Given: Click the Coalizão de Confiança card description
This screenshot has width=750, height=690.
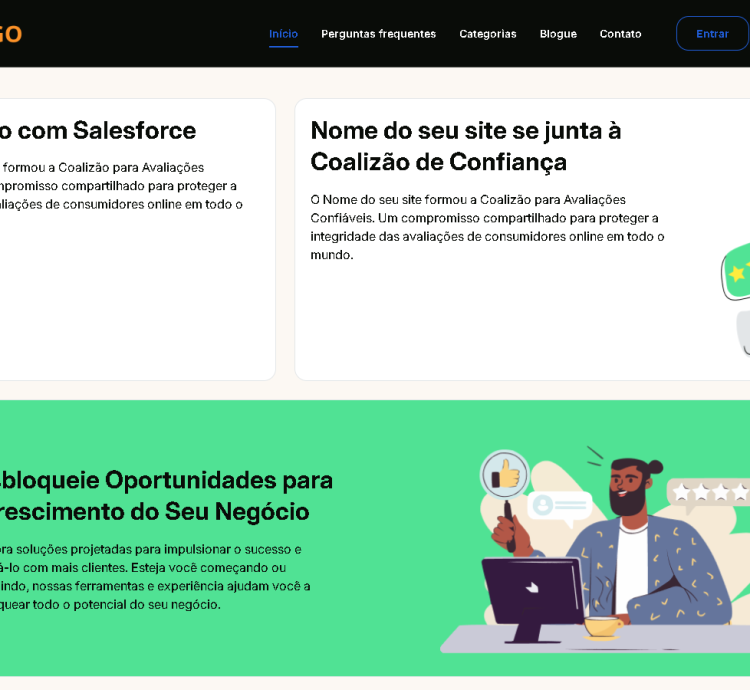Looking at the screenshot, I should coord(487,227).
